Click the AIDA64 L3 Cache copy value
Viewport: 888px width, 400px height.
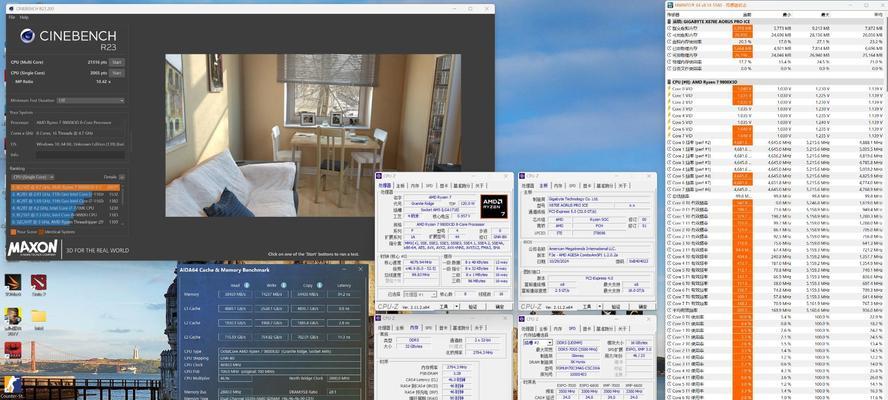(308, 337)
